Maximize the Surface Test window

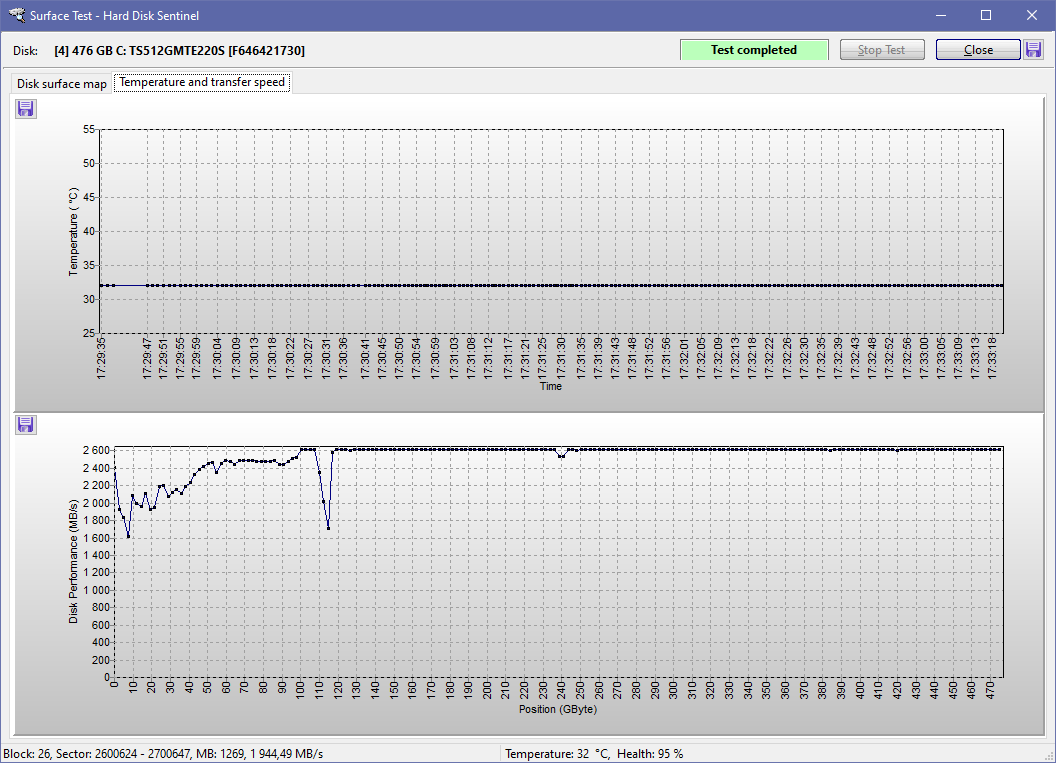point(986,15)
